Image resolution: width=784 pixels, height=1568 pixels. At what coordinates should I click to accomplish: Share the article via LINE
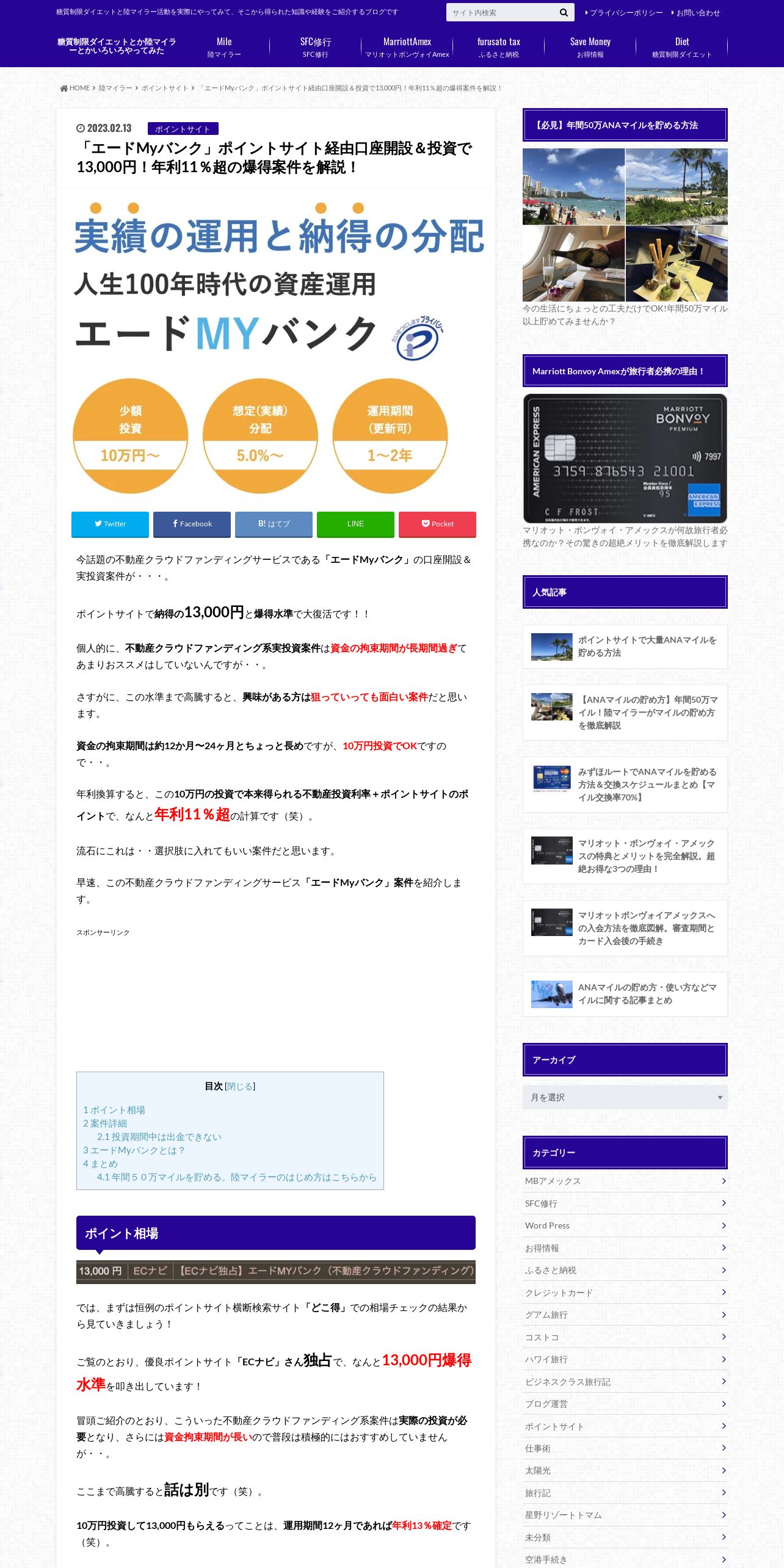(x=355, y=524)
